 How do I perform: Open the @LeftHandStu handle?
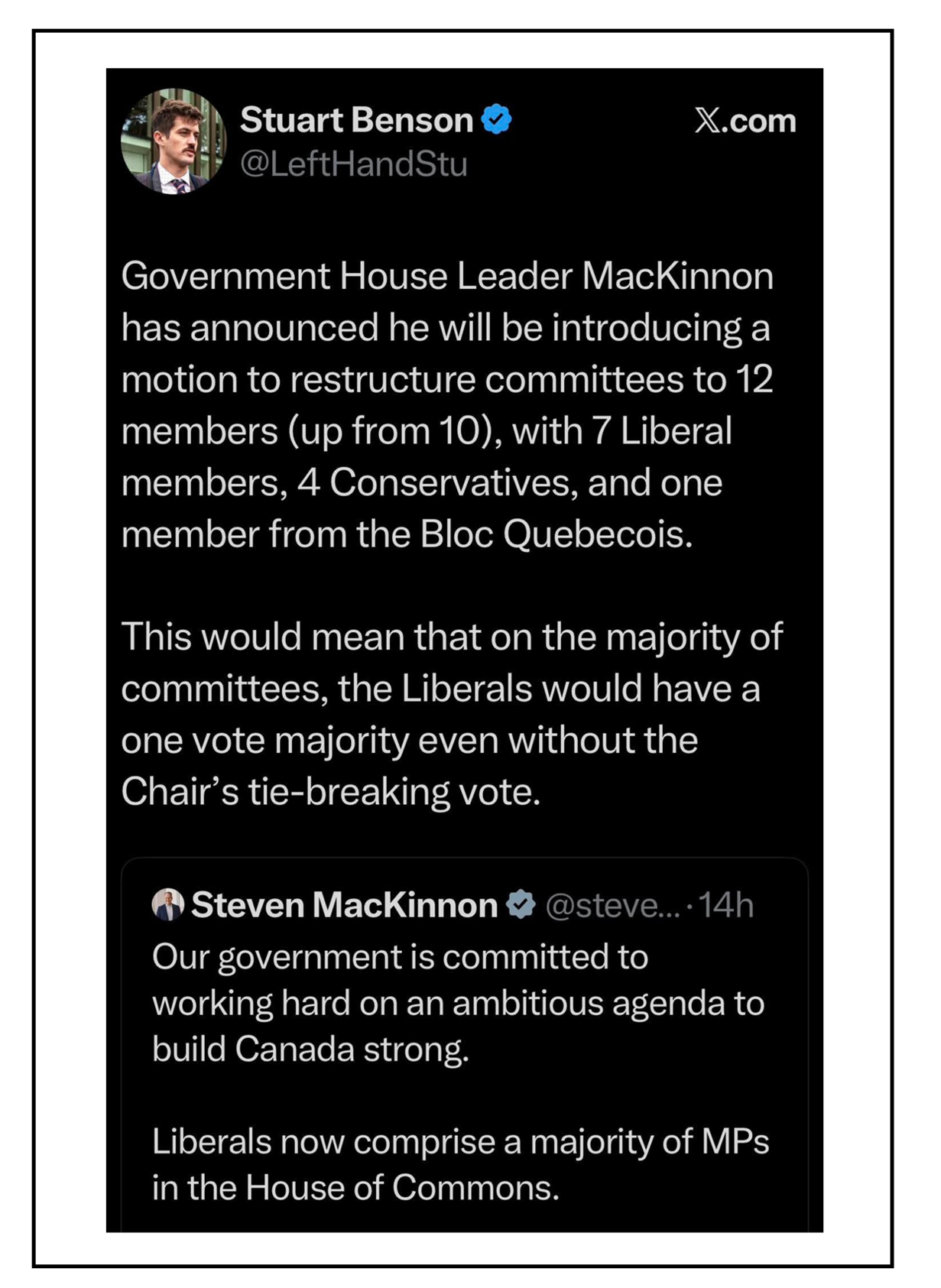(x=353, y=164)
